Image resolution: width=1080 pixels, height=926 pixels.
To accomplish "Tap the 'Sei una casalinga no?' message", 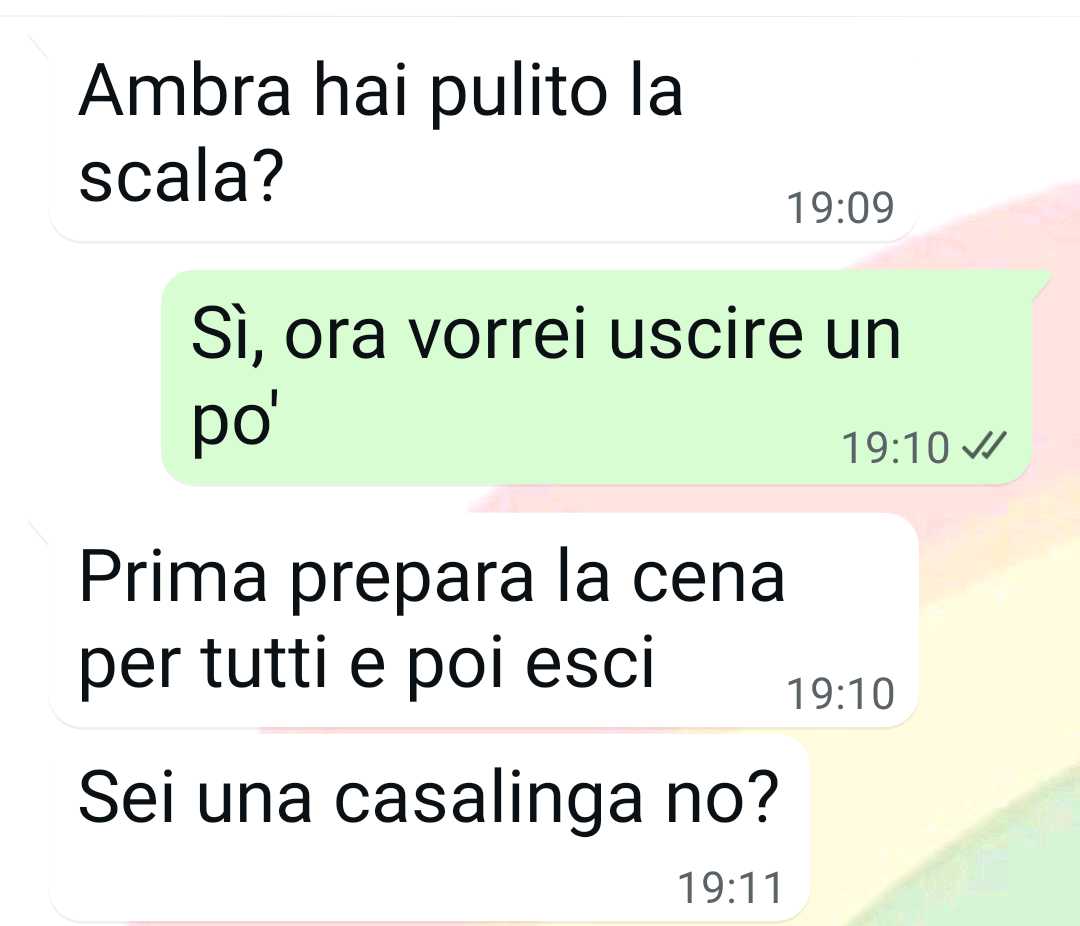I will coord(428,830).
